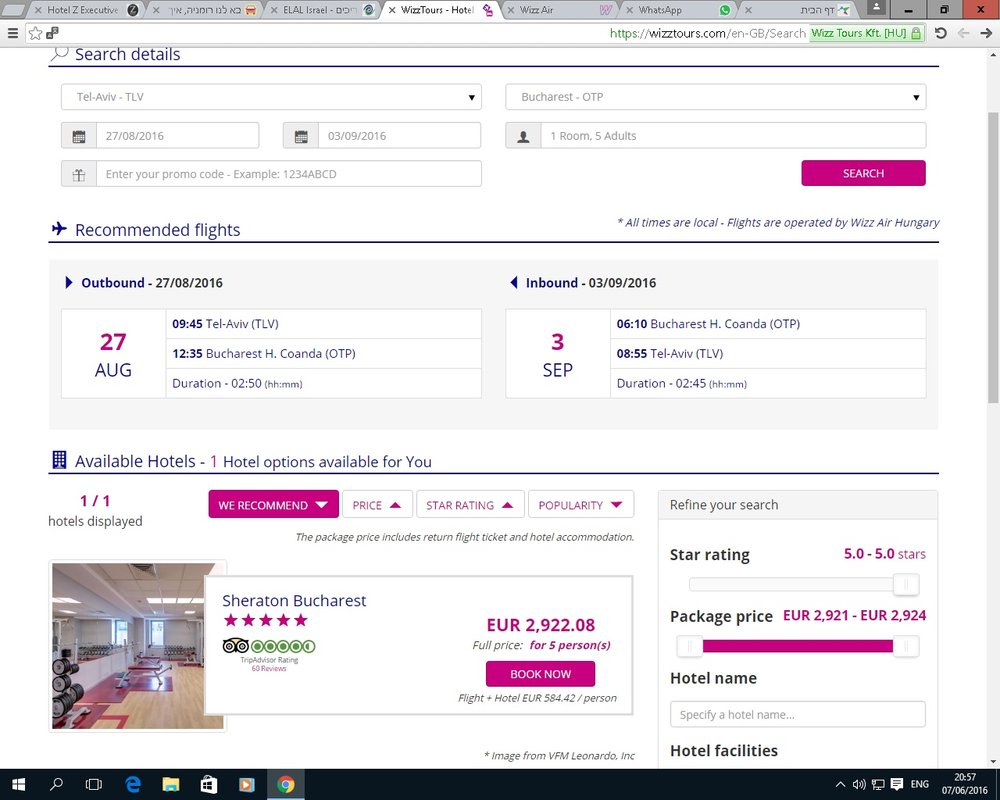Open the Bucharest - OTP destination dropdown
1000x800 pixels.
pyautogui.click(x=716, y=97)
